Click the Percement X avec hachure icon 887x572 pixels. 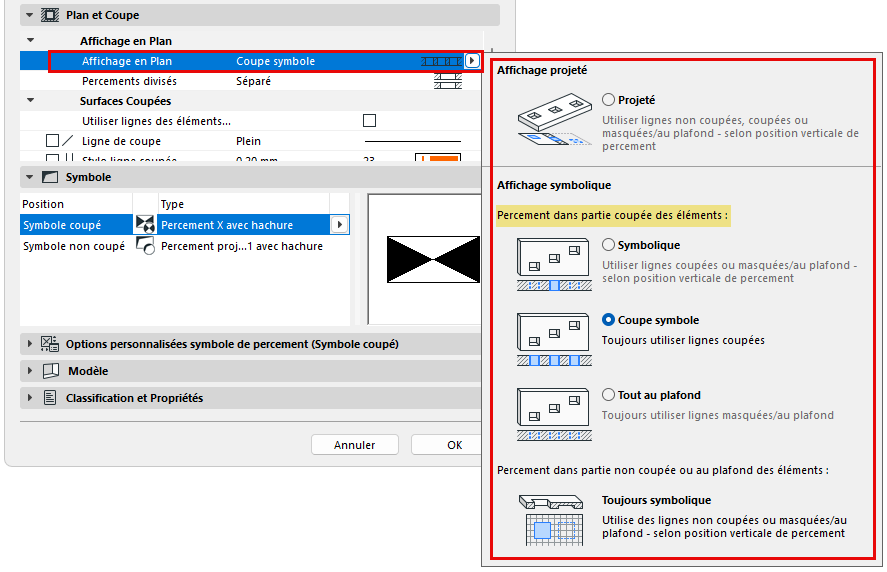click(145, 225)
